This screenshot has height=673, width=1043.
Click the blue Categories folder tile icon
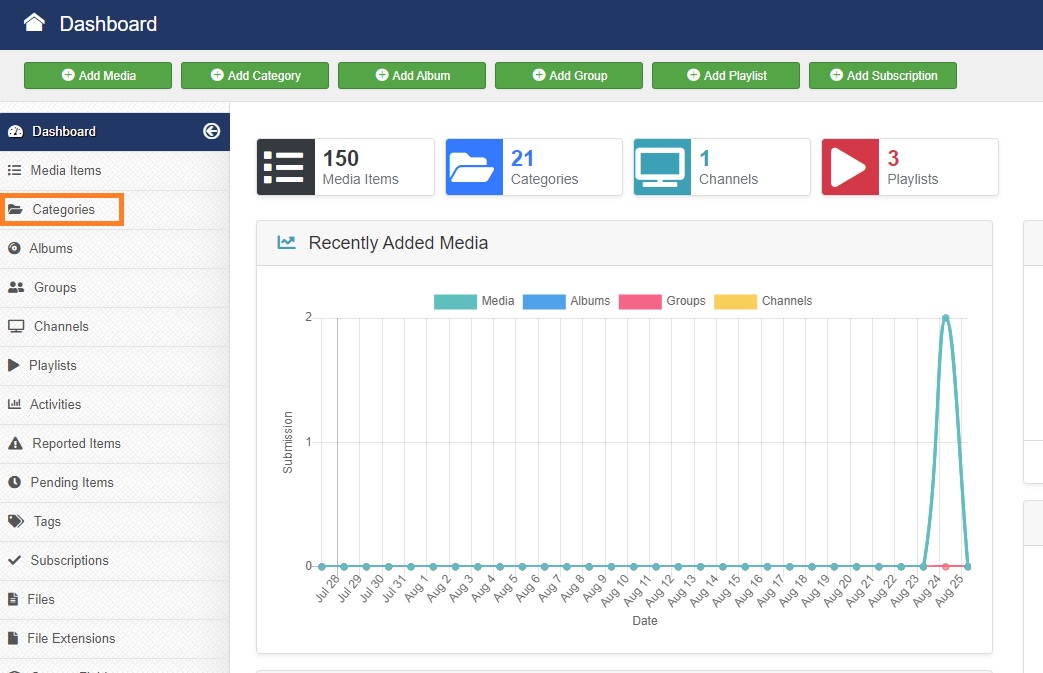[x=474, y=167]
